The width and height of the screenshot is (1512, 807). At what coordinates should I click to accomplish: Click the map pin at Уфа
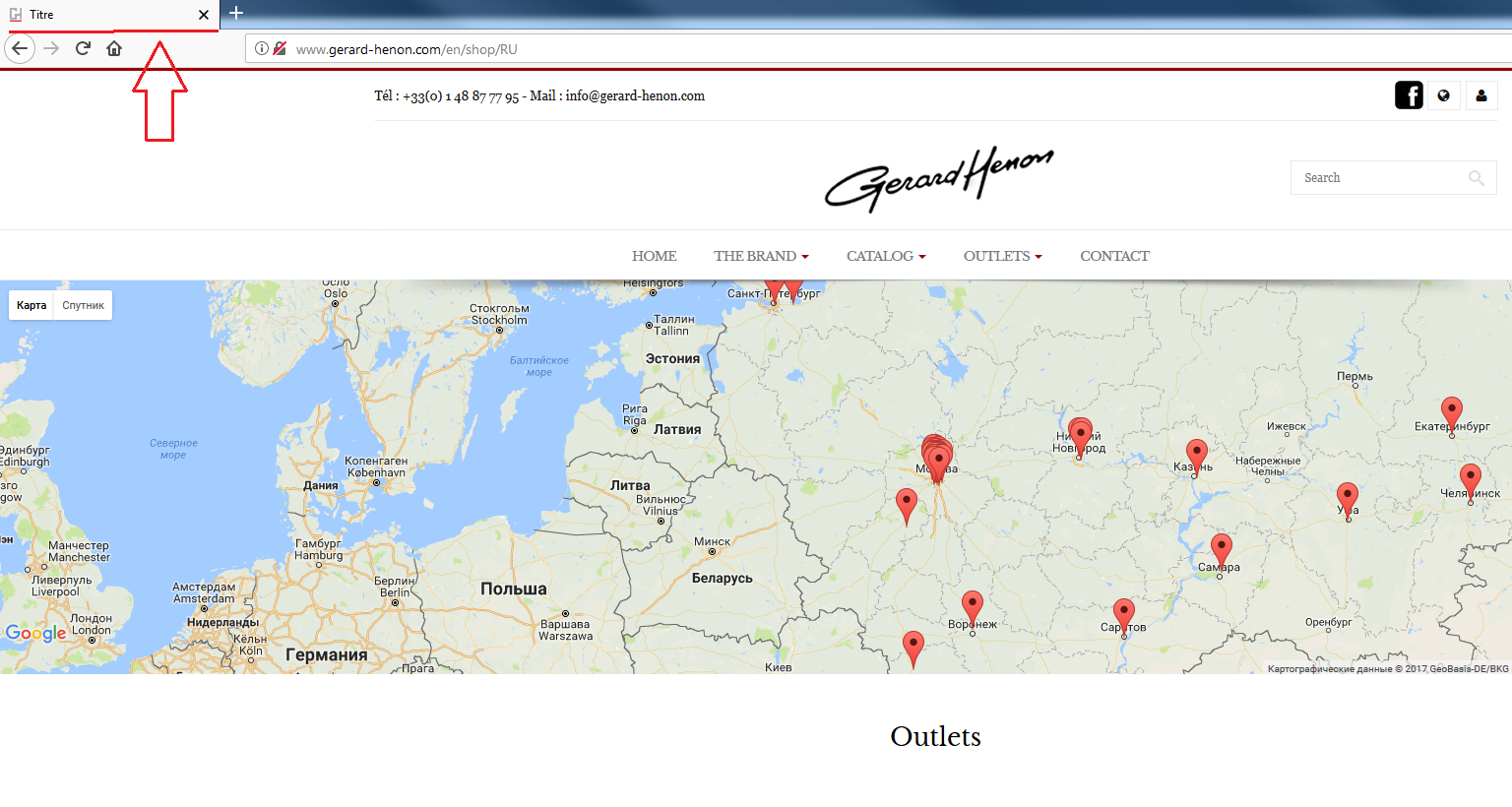[1348, 499]
